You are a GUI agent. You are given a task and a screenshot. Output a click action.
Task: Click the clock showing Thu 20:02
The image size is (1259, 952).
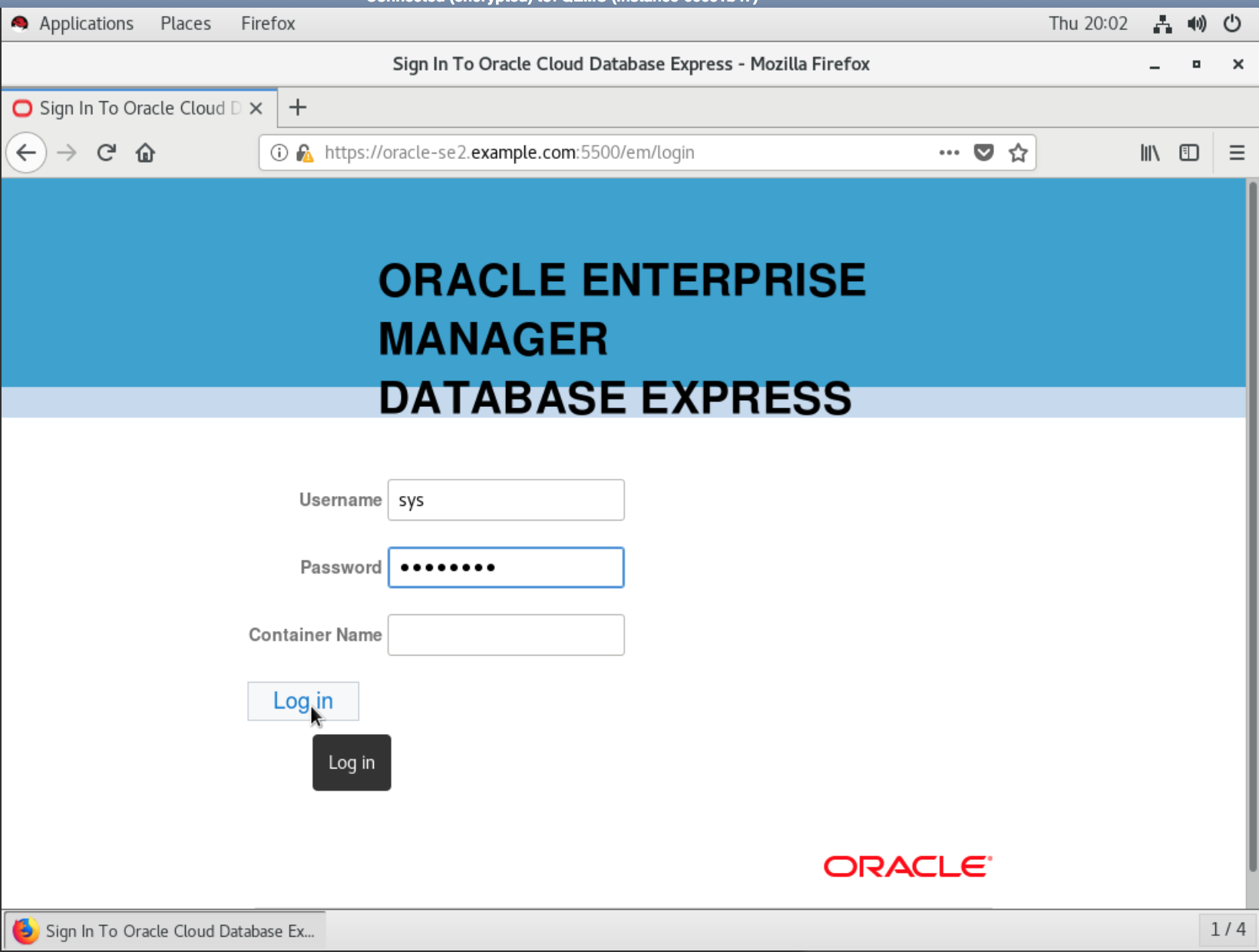click(1089, 24)
